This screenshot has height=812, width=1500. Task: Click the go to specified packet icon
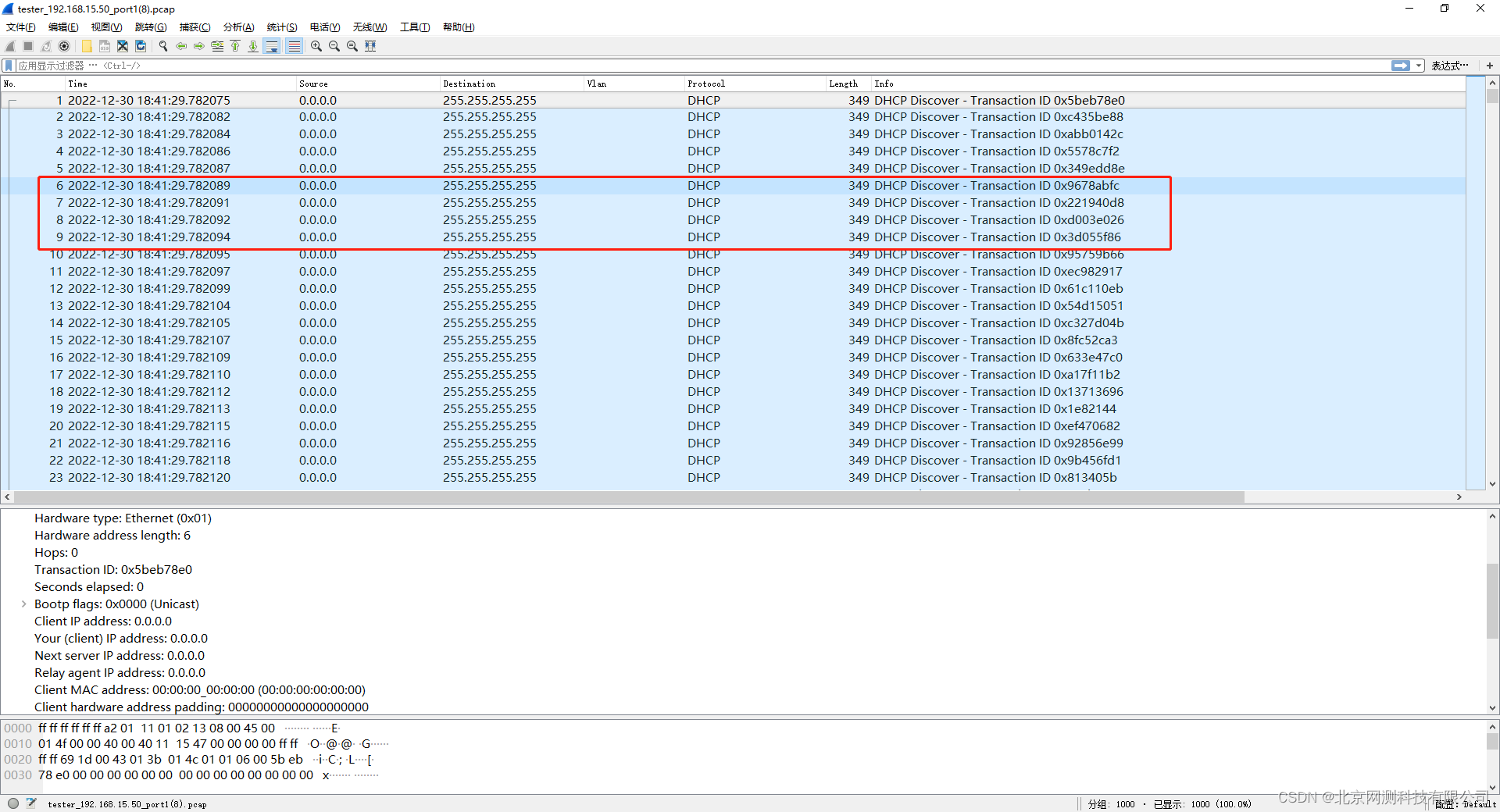[217, 46]
